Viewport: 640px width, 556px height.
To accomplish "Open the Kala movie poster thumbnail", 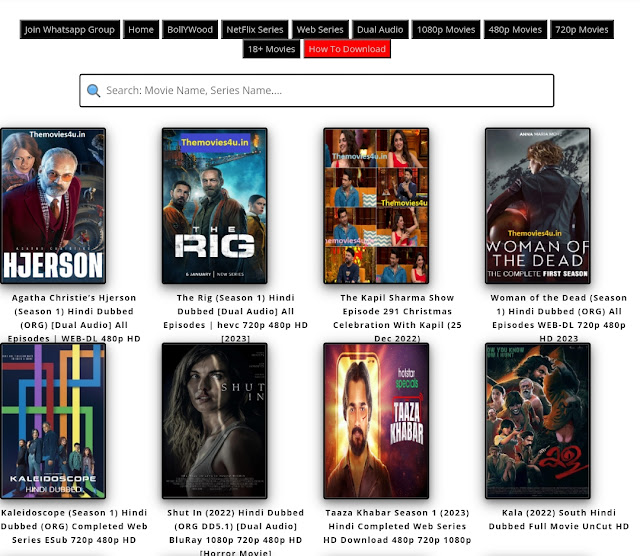I will [538, 421].
